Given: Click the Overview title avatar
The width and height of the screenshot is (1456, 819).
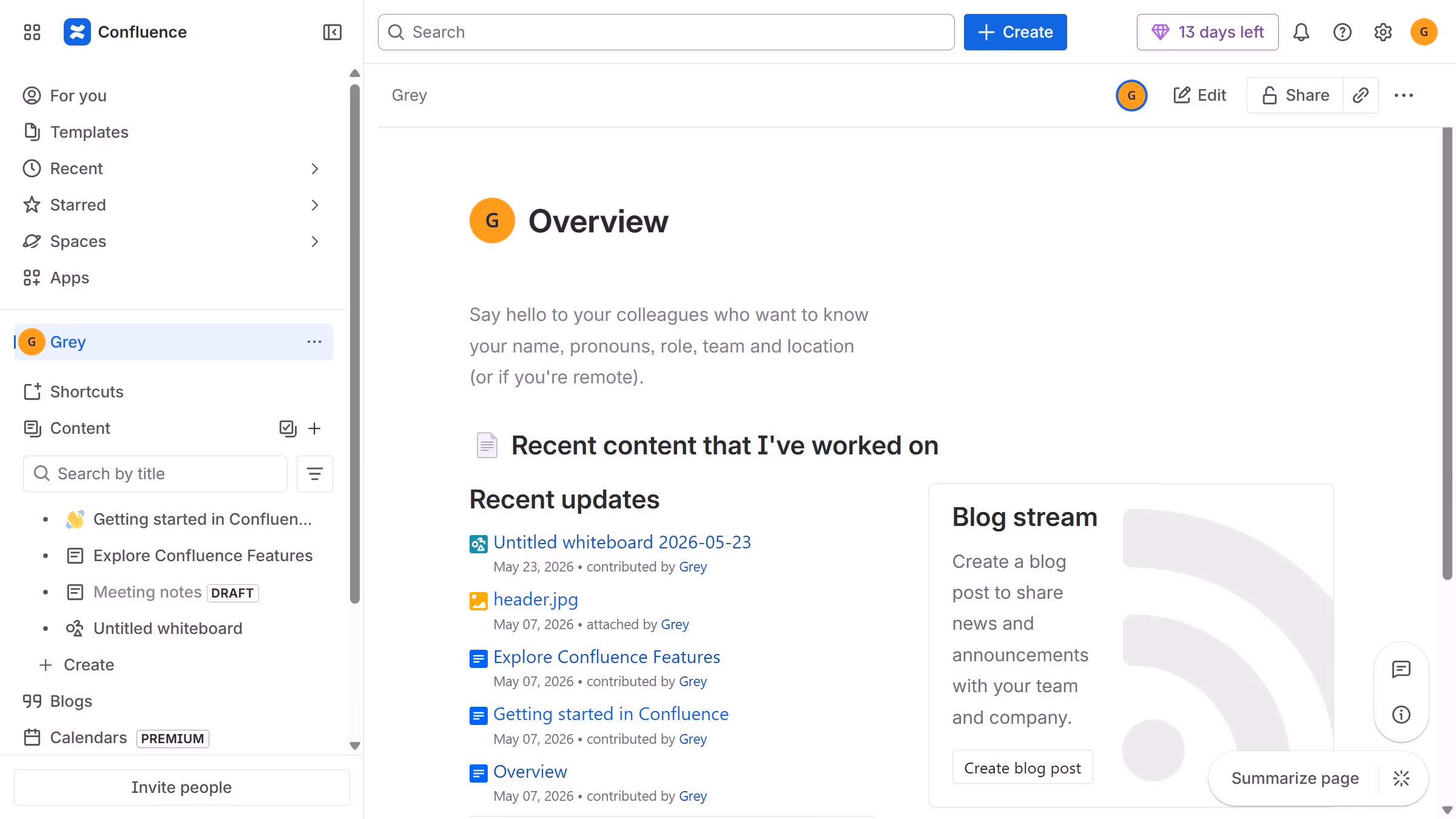Looking at the screenshot, I should click(x=492, y=221).
